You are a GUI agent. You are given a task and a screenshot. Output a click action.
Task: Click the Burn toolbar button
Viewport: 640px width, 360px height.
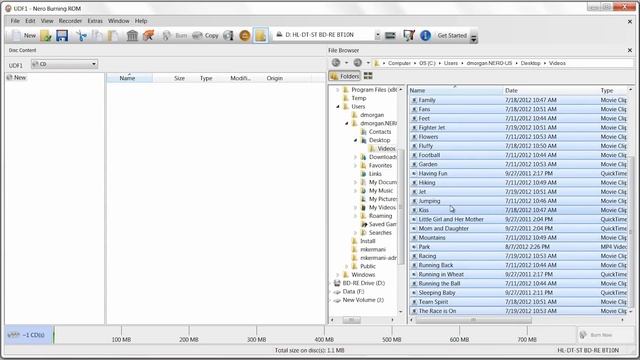[175, 36]
